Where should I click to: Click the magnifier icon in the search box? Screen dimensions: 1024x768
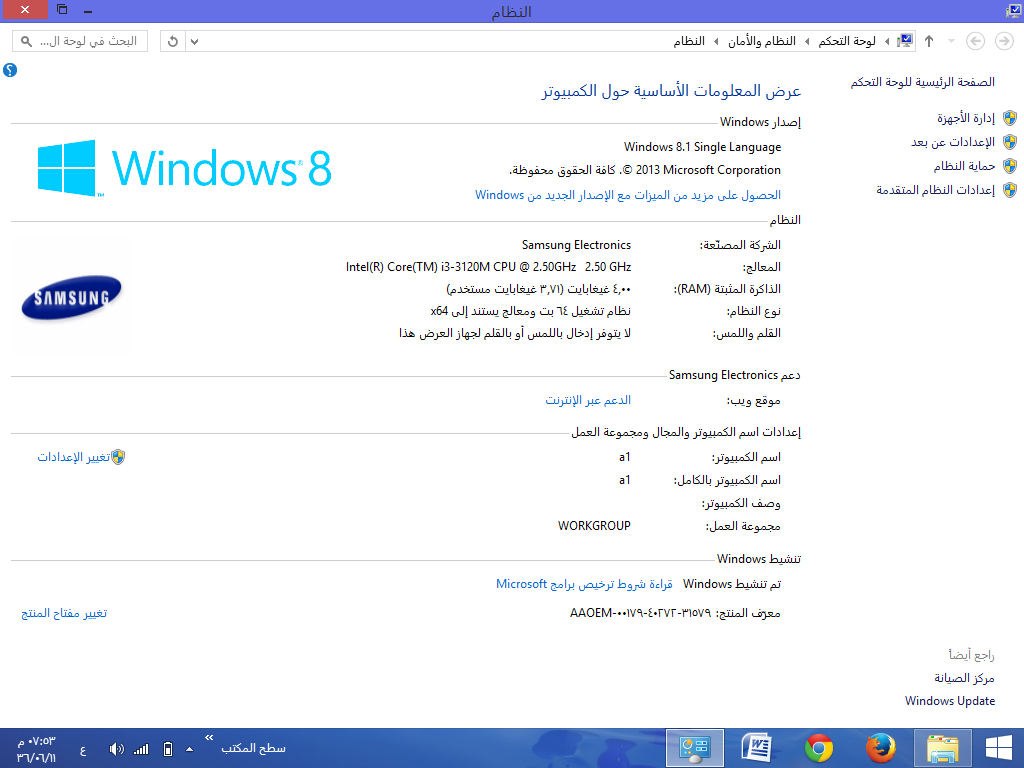(26, 41)
